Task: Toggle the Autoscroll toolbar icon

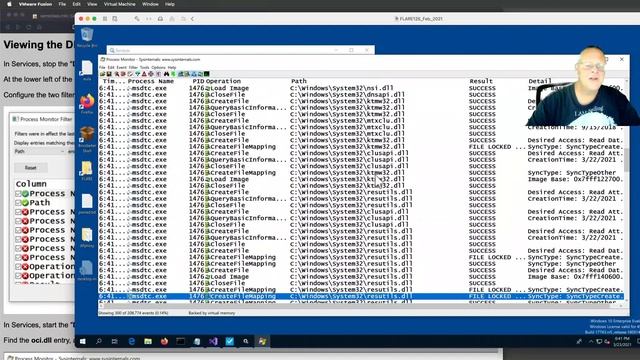Action: coord(123,74)
